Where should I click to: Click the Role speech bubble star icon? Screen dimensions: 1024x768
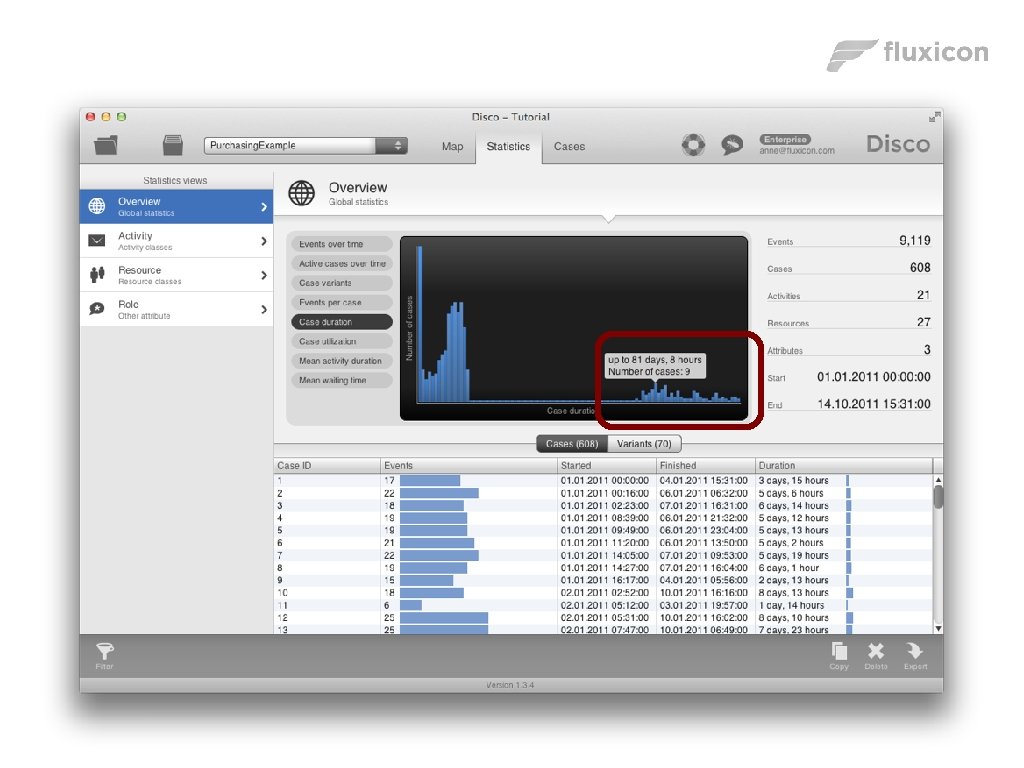tap(97, 309)
